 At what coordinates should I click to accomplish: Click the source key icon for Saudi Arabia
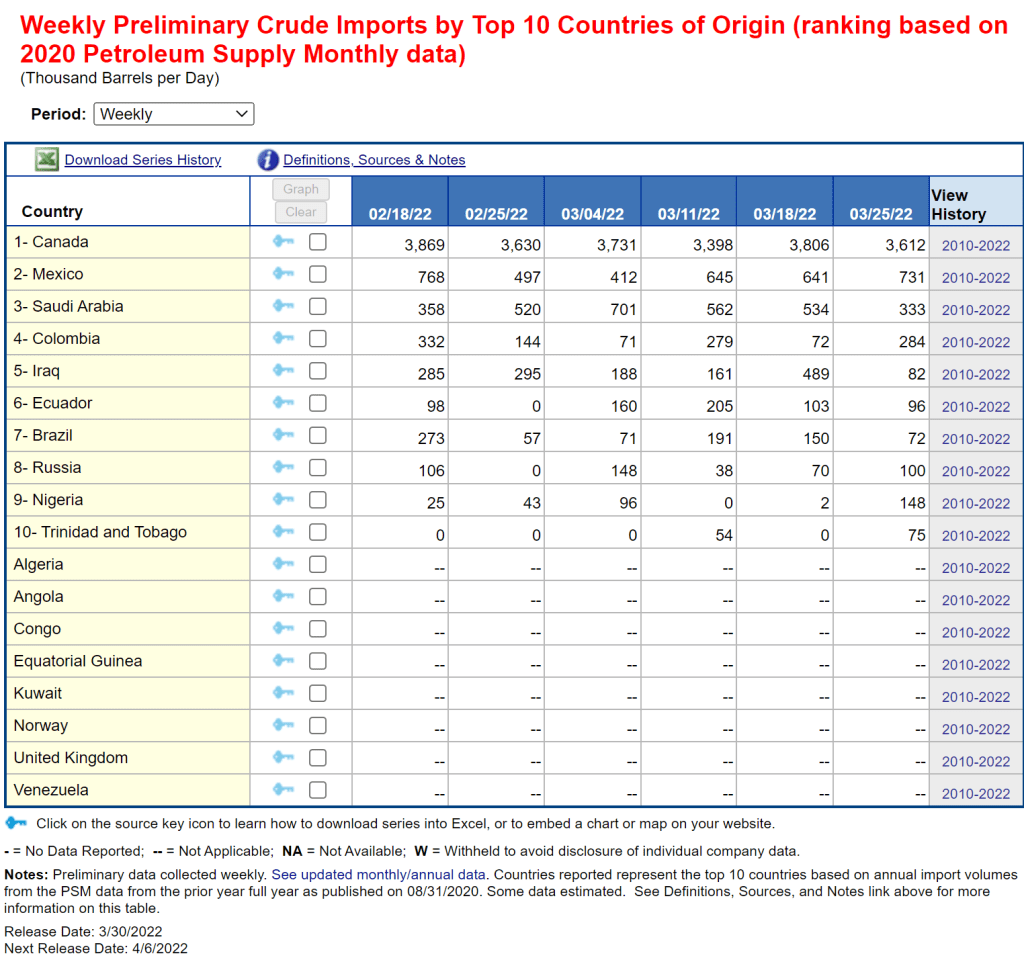tap(283, 306)
